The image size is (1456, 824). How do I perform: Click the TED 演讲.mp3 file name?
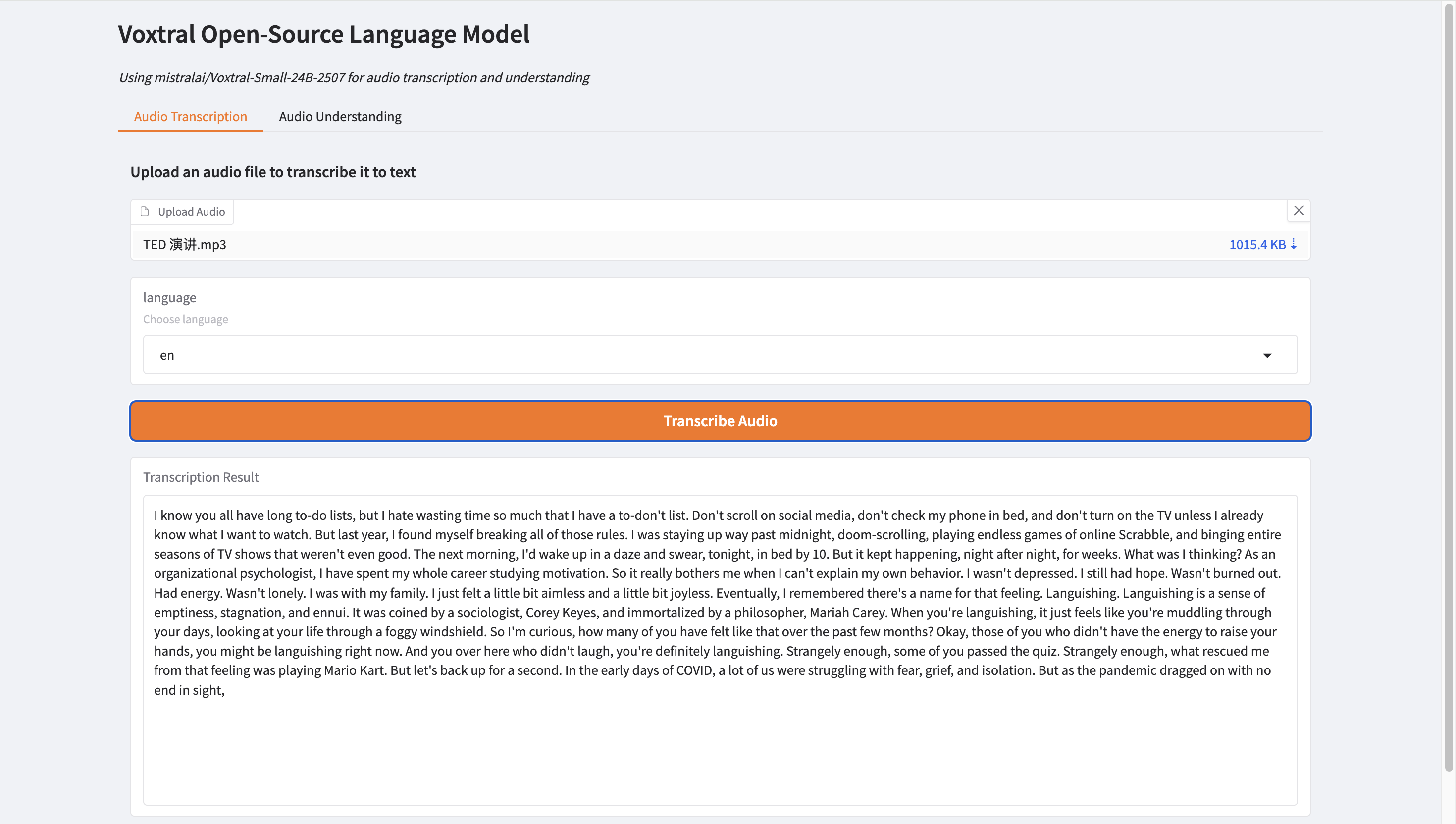pyautogui.click(x=184, y=245)
